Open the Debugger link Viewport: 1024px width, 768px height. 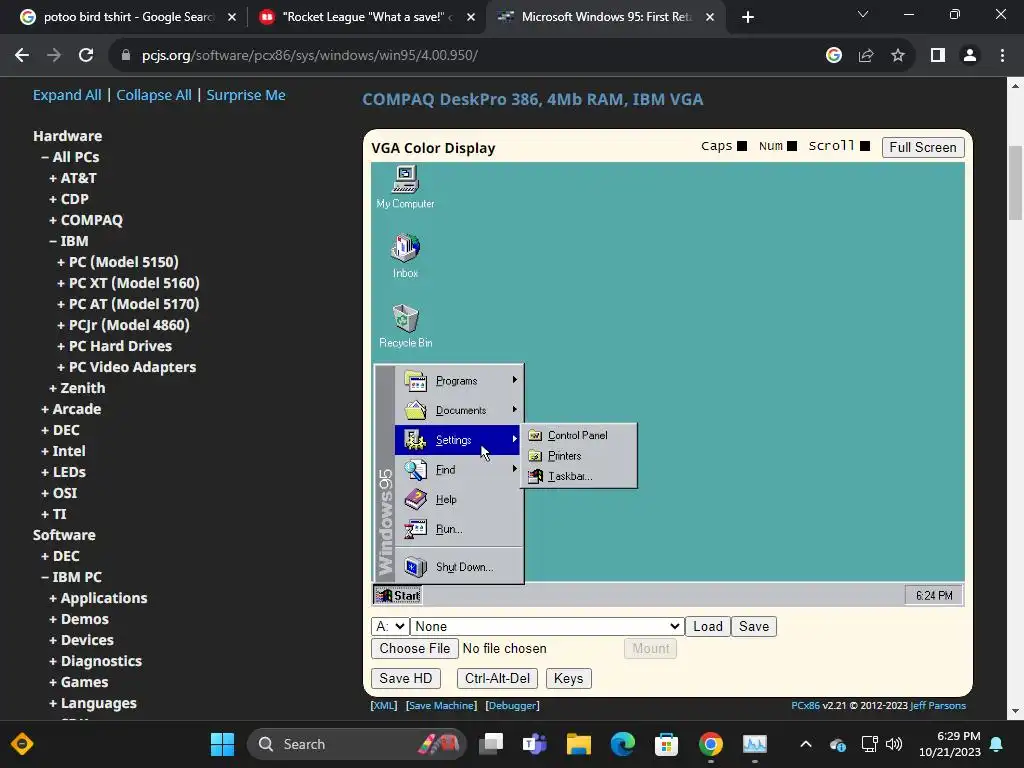click(512, 705)
